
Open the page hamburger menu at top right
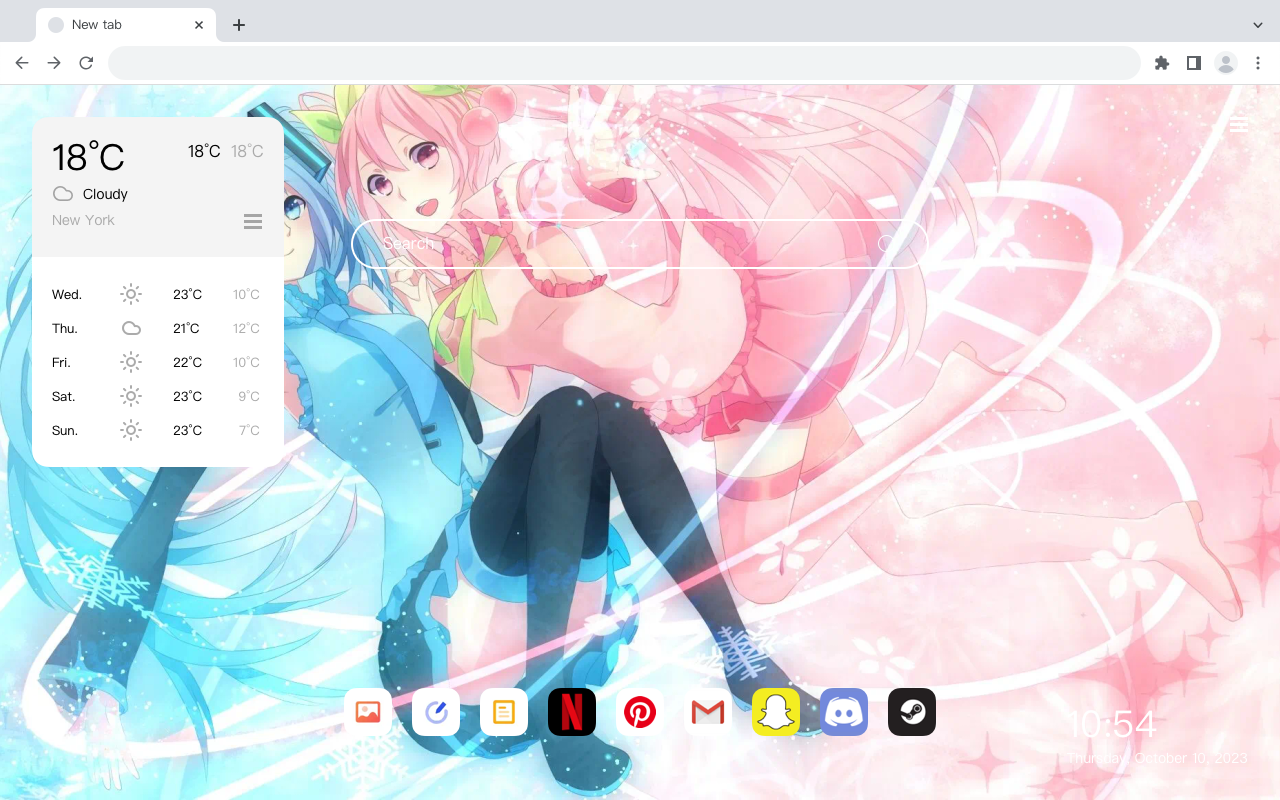click(1238, 125)
